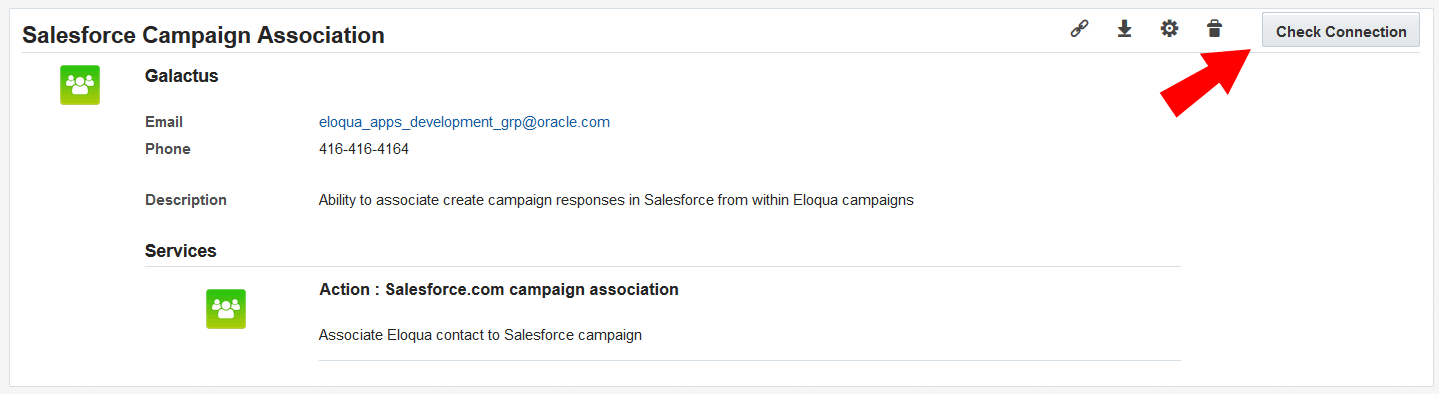Viewport: 1439px width, 394px height.
Task: Click the chain link icon in the toolbar
Action: 1079,29
